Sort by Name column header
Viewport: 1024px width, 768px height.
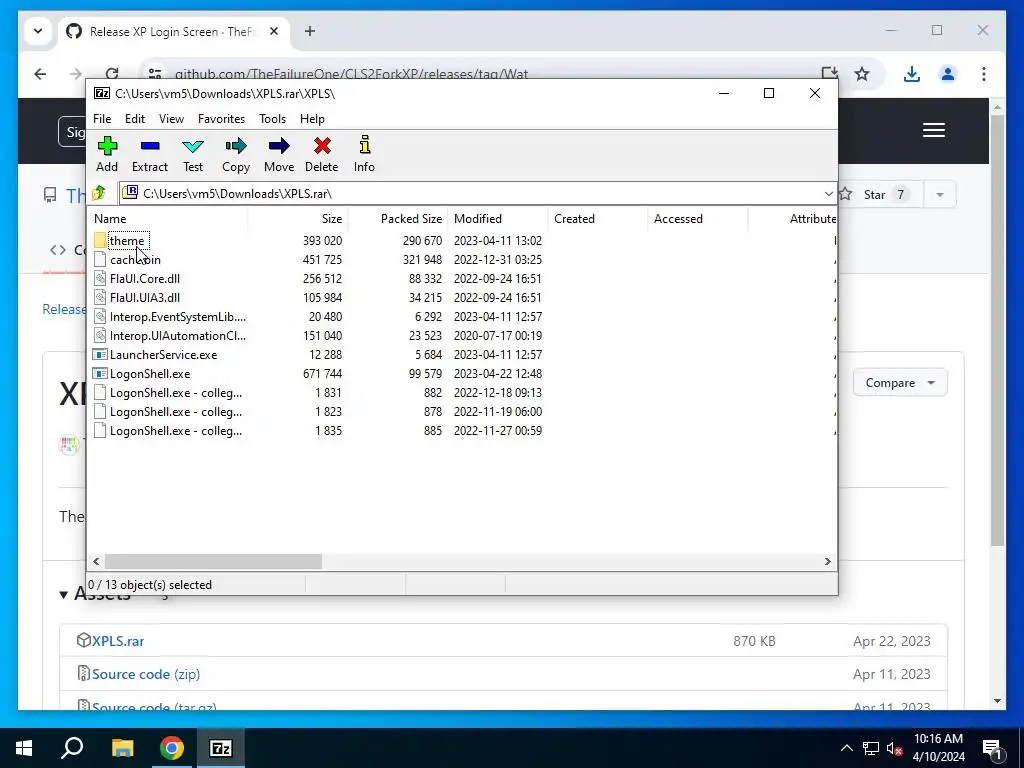tap(167, 219)
